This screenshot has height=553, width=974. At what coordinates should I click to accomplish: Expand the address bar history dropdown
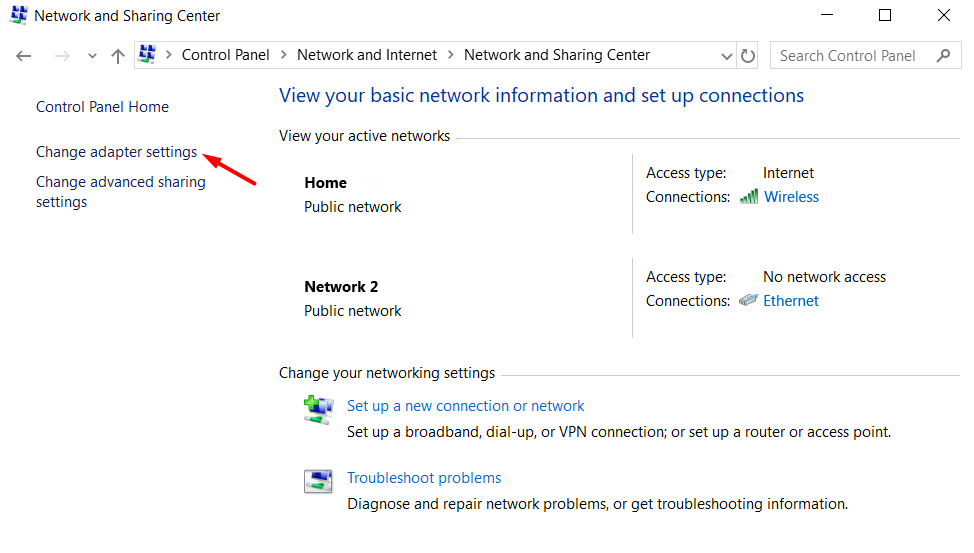tap(725, 56)
